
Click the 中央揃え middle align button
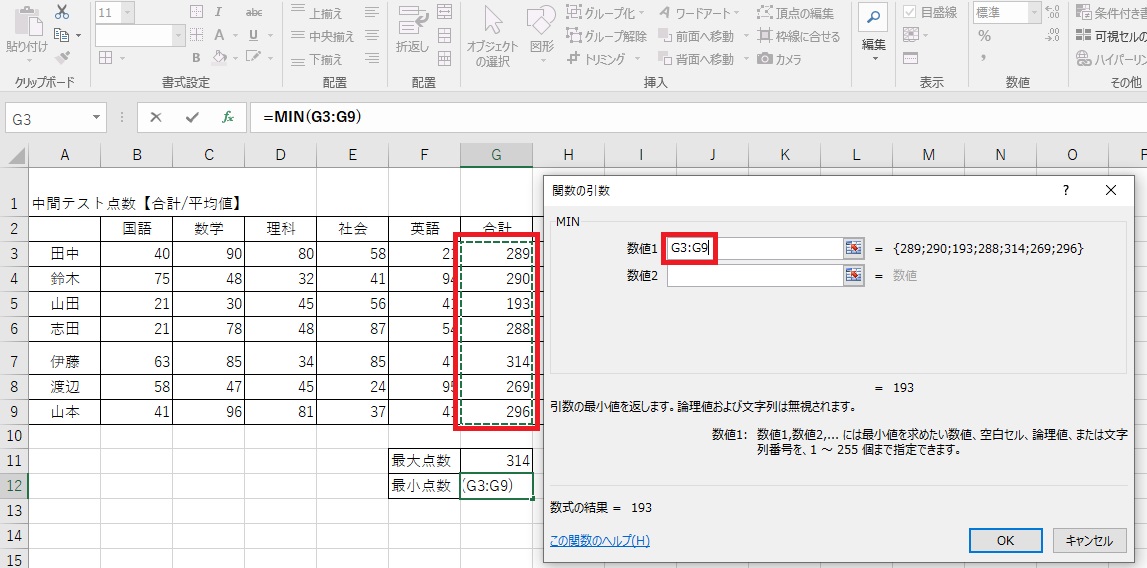[322, 36]
